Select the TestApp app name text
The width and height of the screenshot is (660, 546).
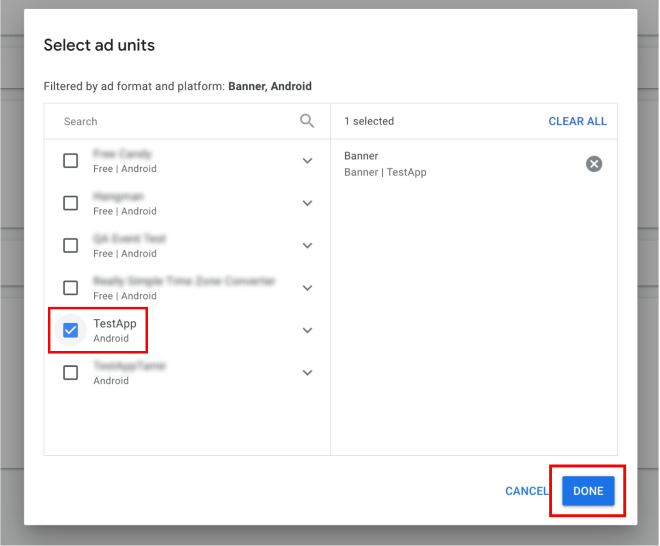(115, 323)
